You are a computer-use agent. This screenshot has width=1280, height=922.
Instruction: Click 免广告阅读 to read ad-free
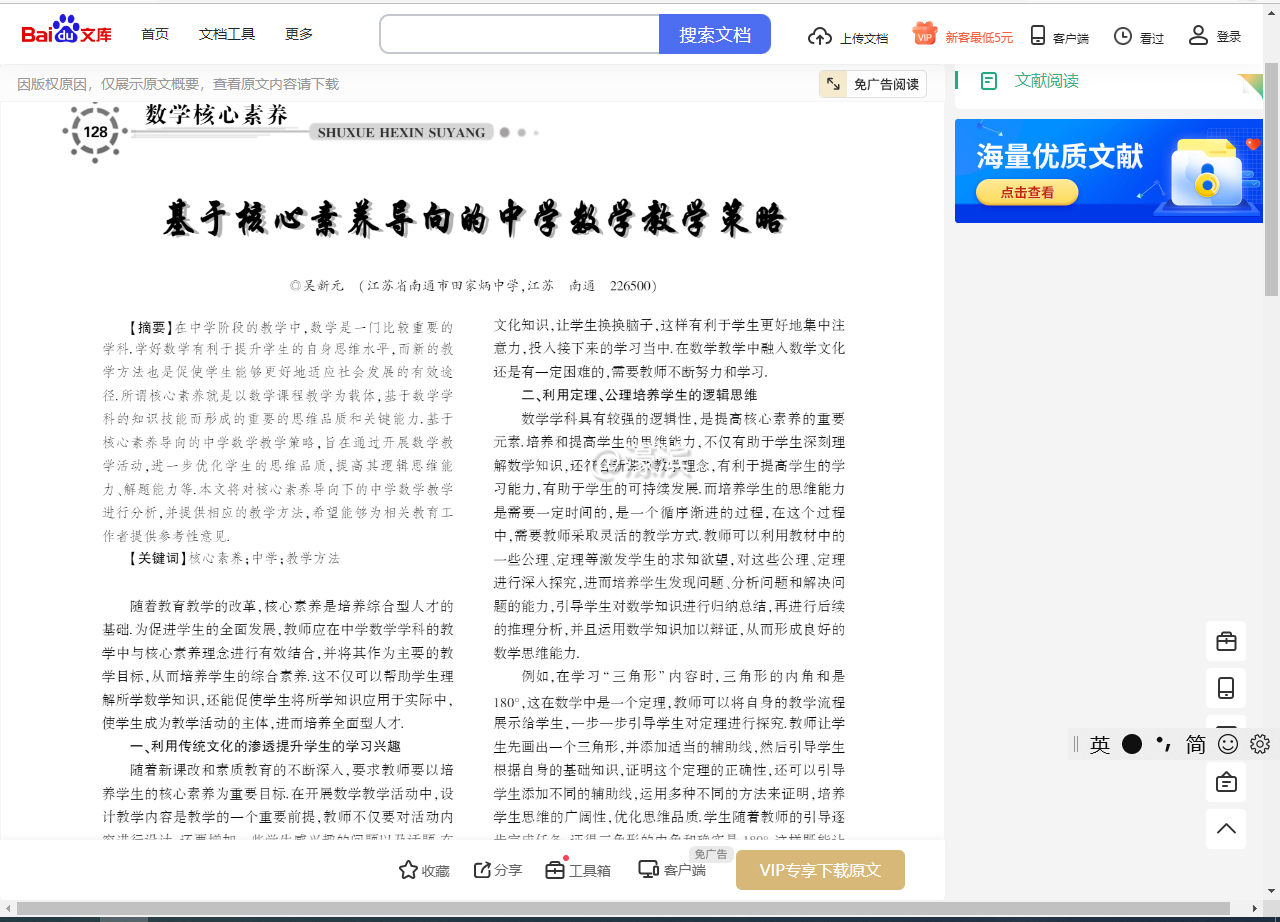pos(872,84)
